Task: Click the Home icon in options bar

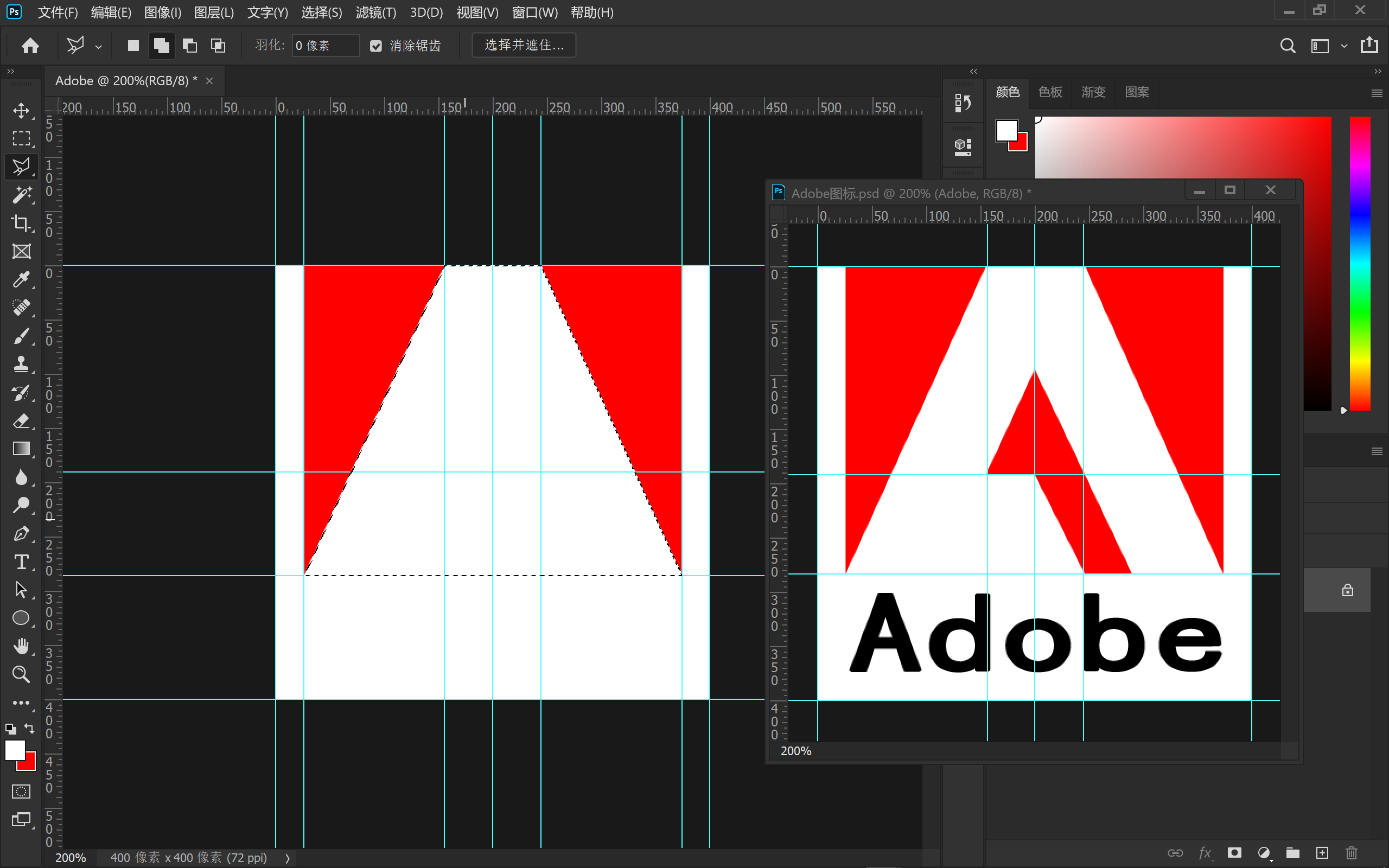Action: tap(30, 46)
